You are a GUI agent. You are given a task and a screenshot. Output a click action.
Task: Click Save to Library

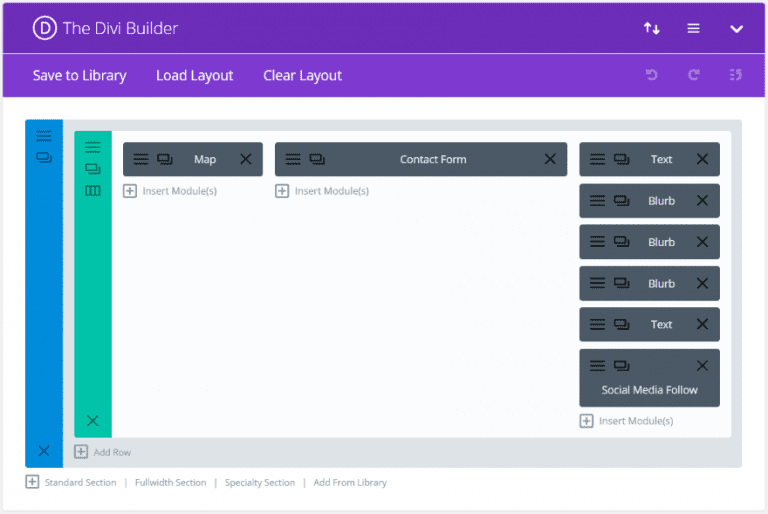(x=79, y=76)
